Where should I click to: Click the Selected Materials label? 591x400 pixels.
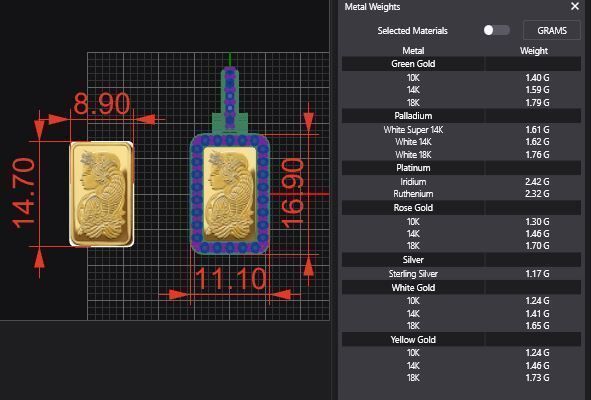point(412,31)
